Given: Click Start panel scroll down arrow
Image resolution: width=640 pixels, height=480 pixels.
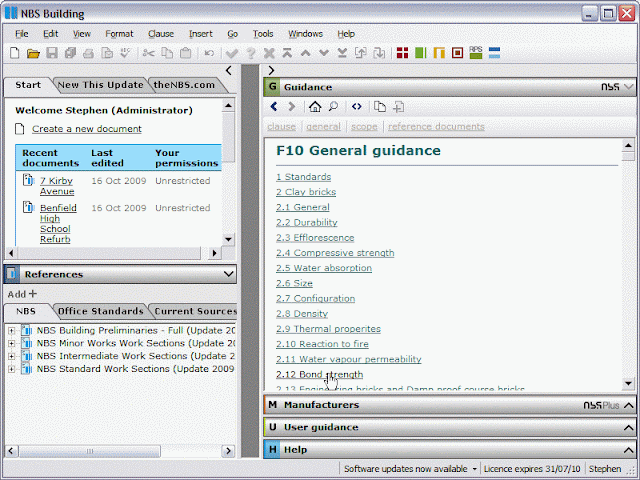Looking at the screenshot, I should [229, 239].
